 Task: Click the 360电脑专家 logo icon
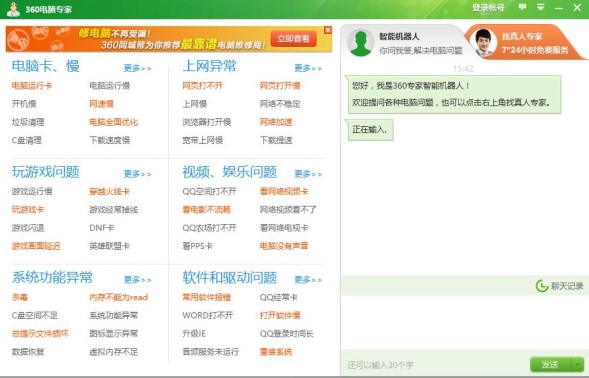(x=14, y=9)
